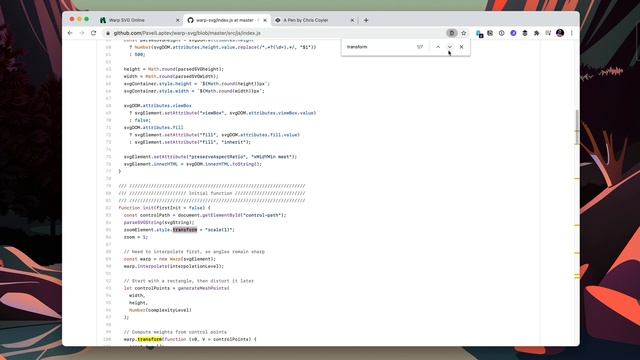Close the Chris Coyier pen tab
640x360 pixels.
(352, 20)
